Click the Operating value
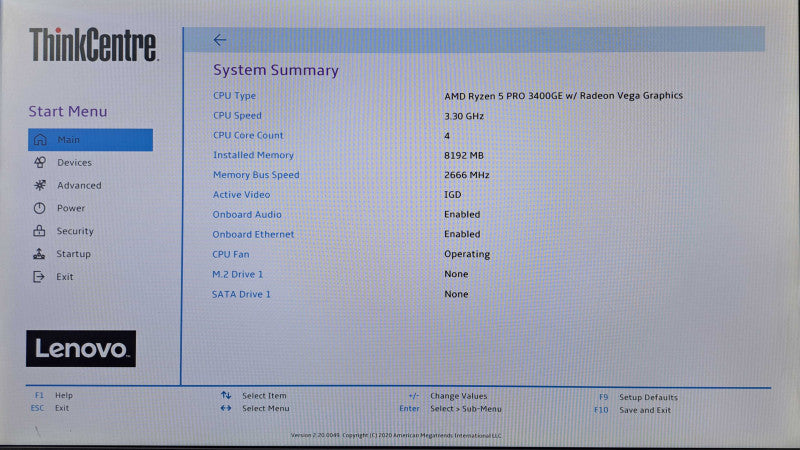The width and height of the screenshot is (800, 450). pos(467,254)
